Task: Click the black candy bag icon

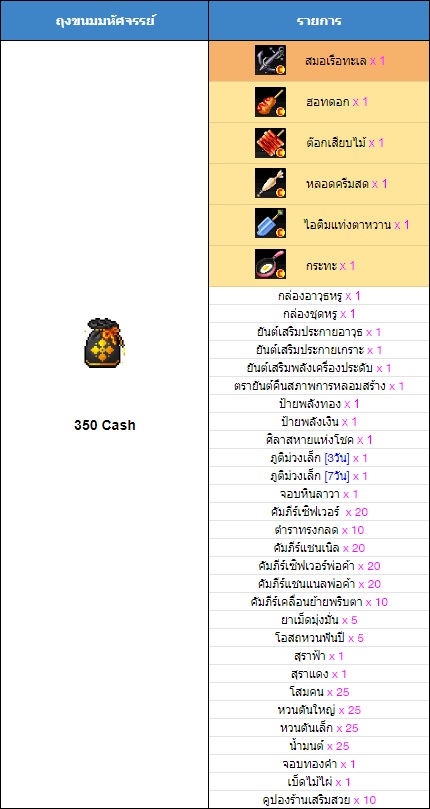Action: 103,343
